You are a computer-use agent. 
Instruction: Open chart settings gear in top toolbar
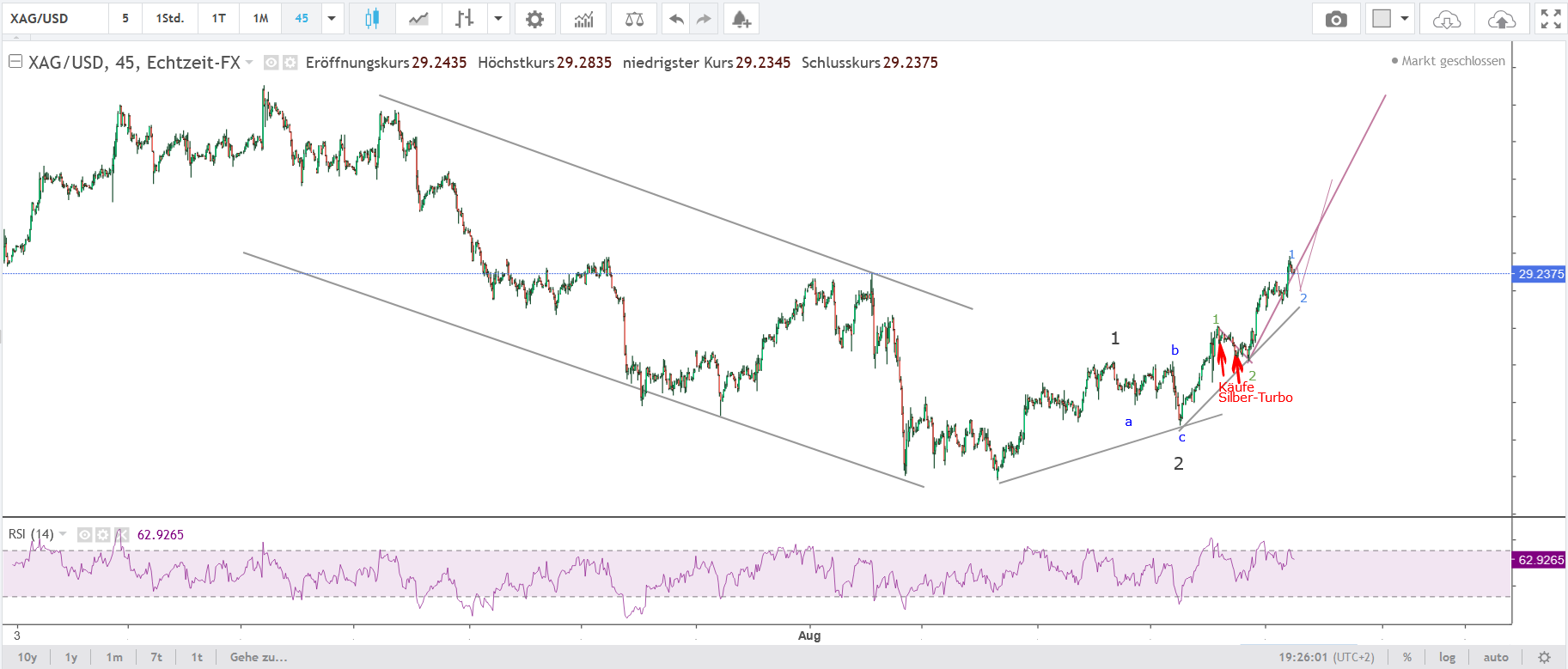(x=534, y=19)
